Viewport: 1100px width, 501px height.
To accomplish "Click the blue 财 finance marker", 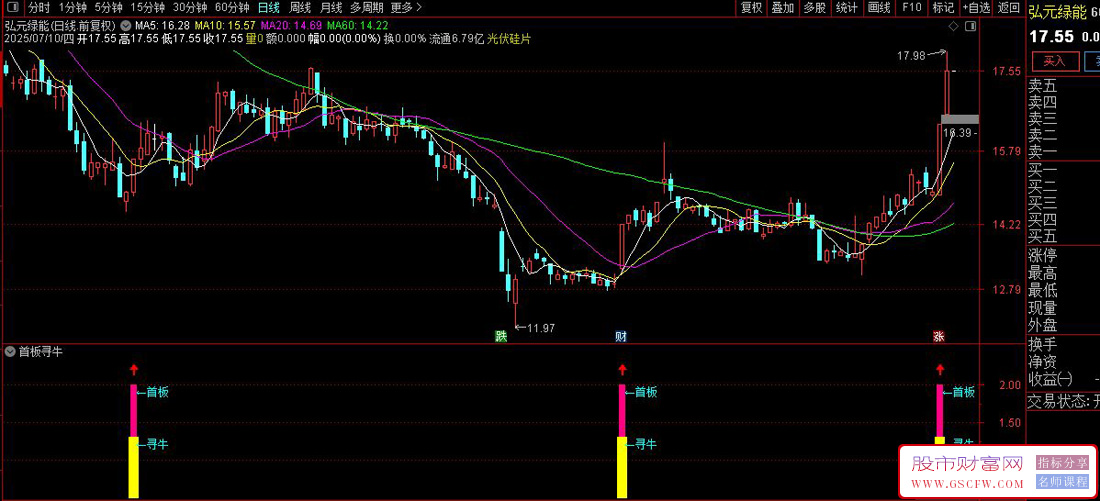I will (620, 336).
